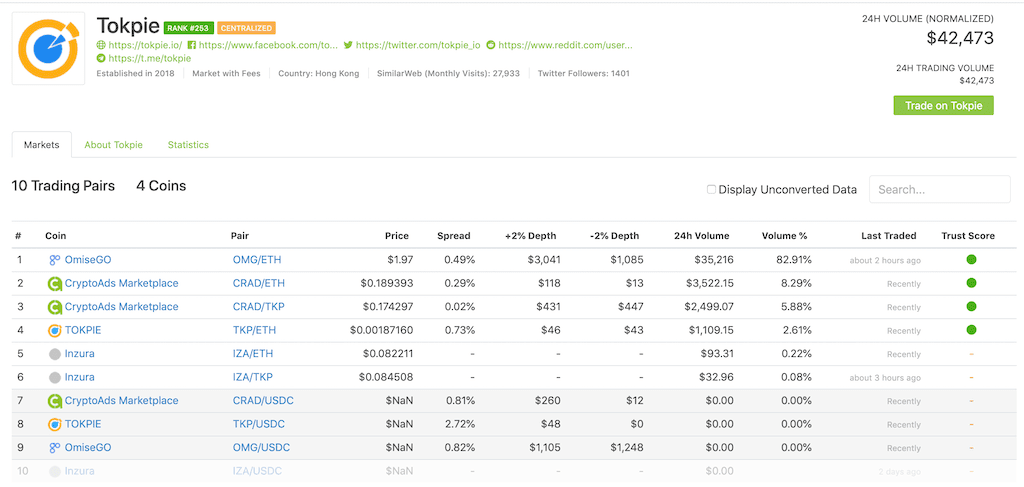The height and width of the screenshot is (487, 1024).
Task: Open the t.me/tokpie Telegram link
Action: coord(150,58)
